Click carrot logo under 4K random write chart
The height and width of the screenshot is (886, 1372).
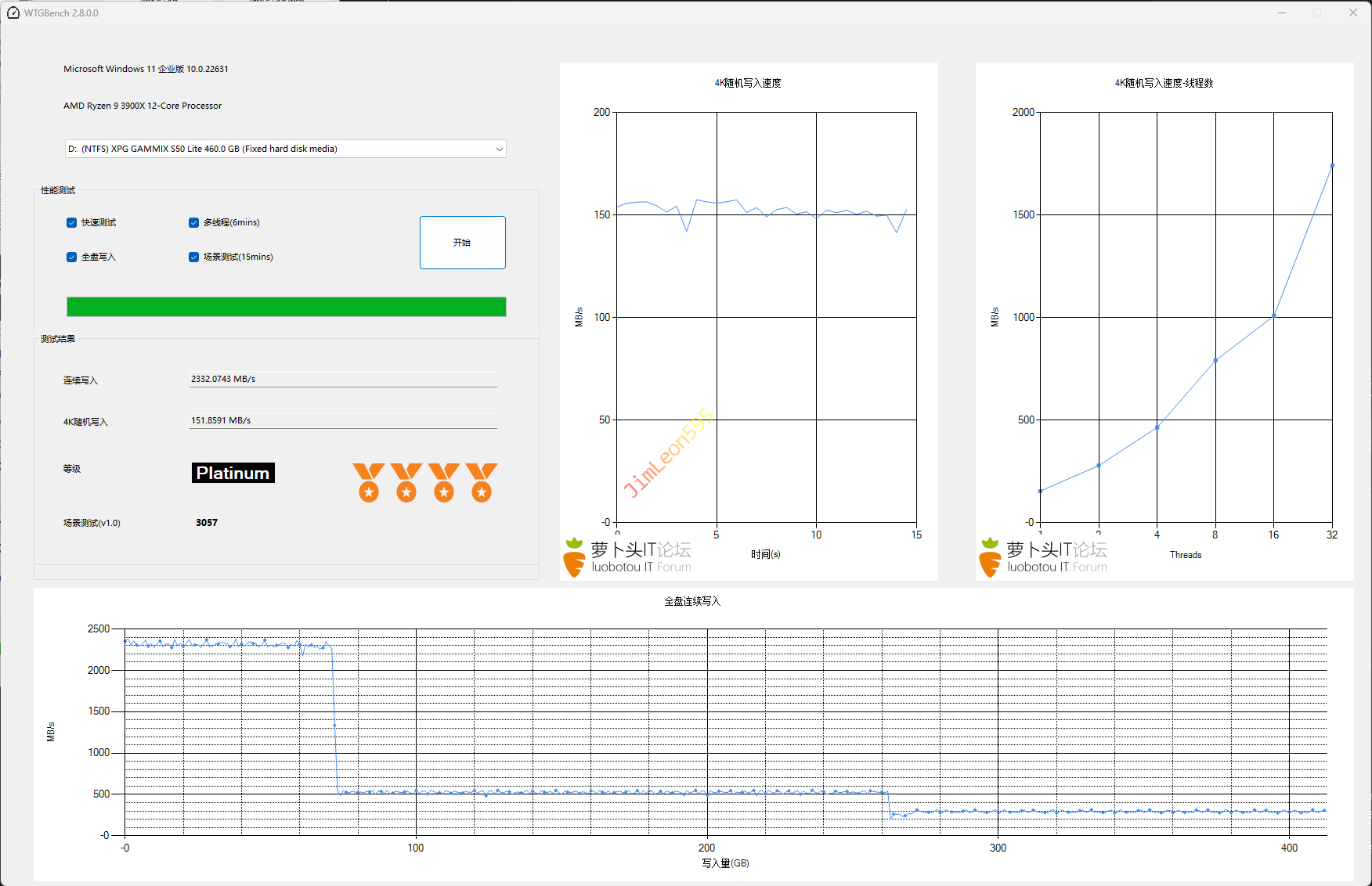574,557
